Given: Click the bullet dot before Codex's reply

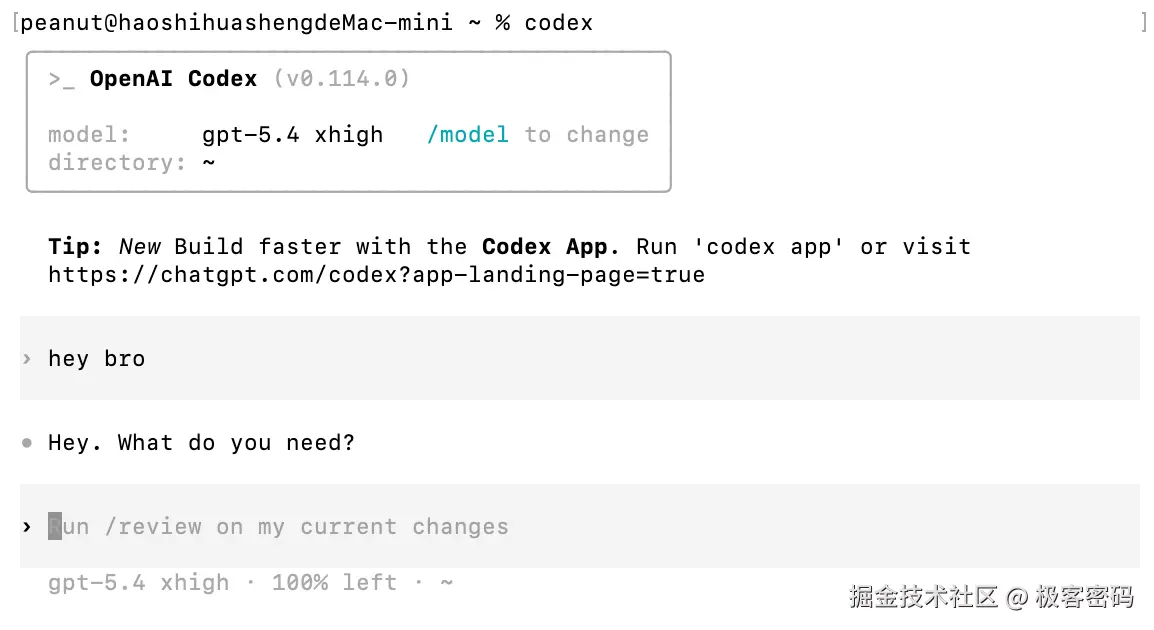Looking at the screenshot, I should click(27, 443).
